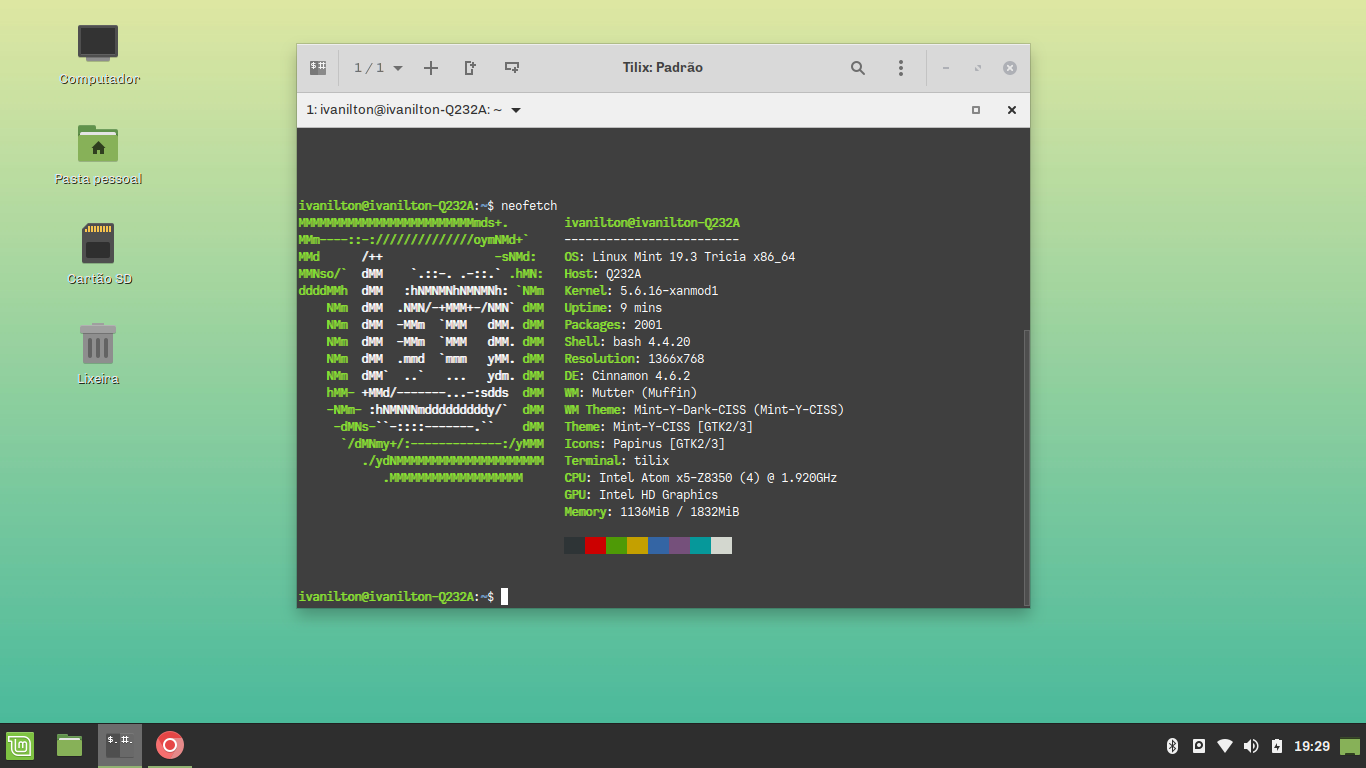Screen dimensions: 1366x768
Task: Click the terminal's vertical scrollbar
Action: pyautogui.click(x=1025, y=465)
